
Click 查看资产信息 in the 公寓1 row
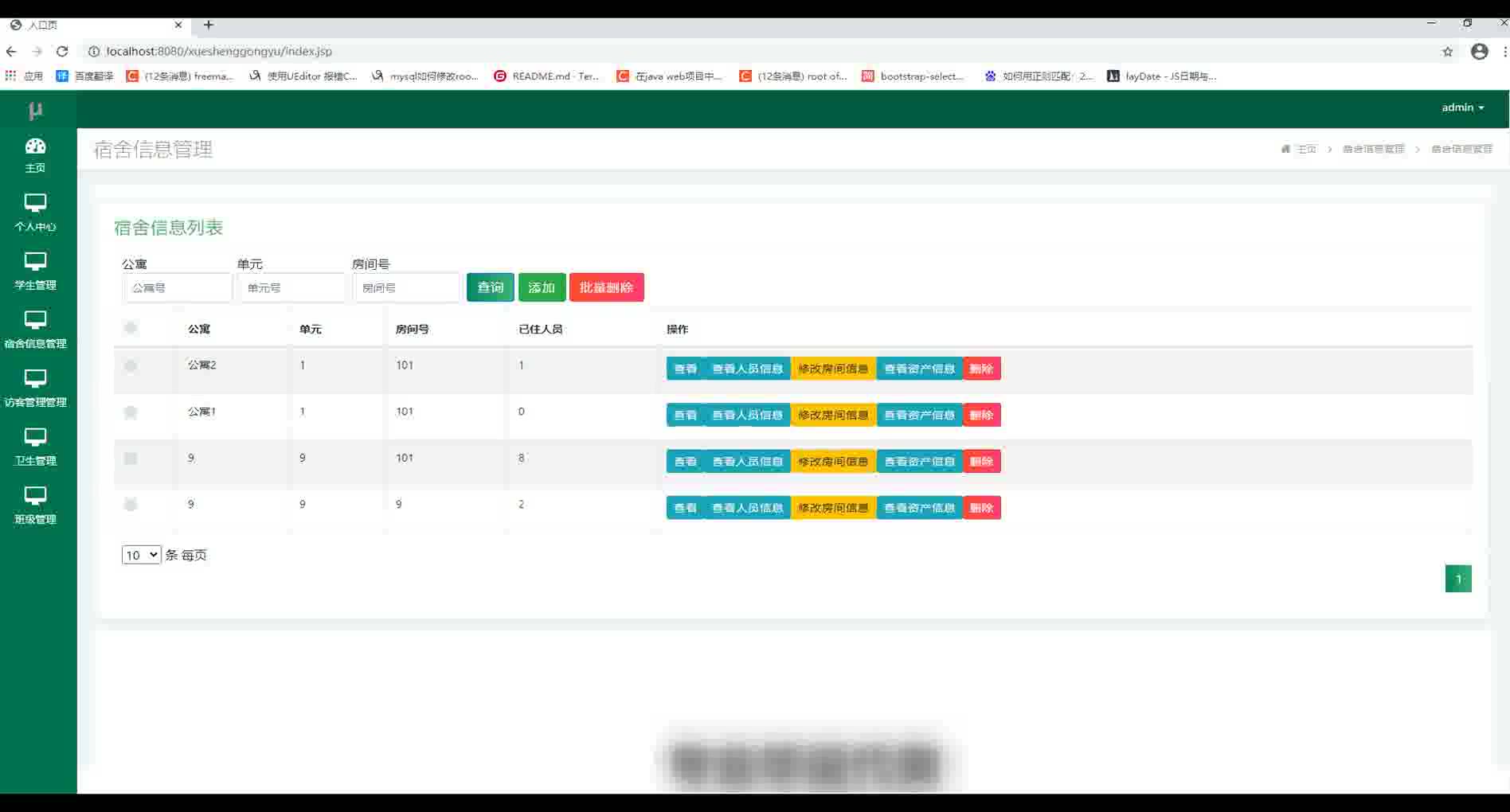(919, 415)
